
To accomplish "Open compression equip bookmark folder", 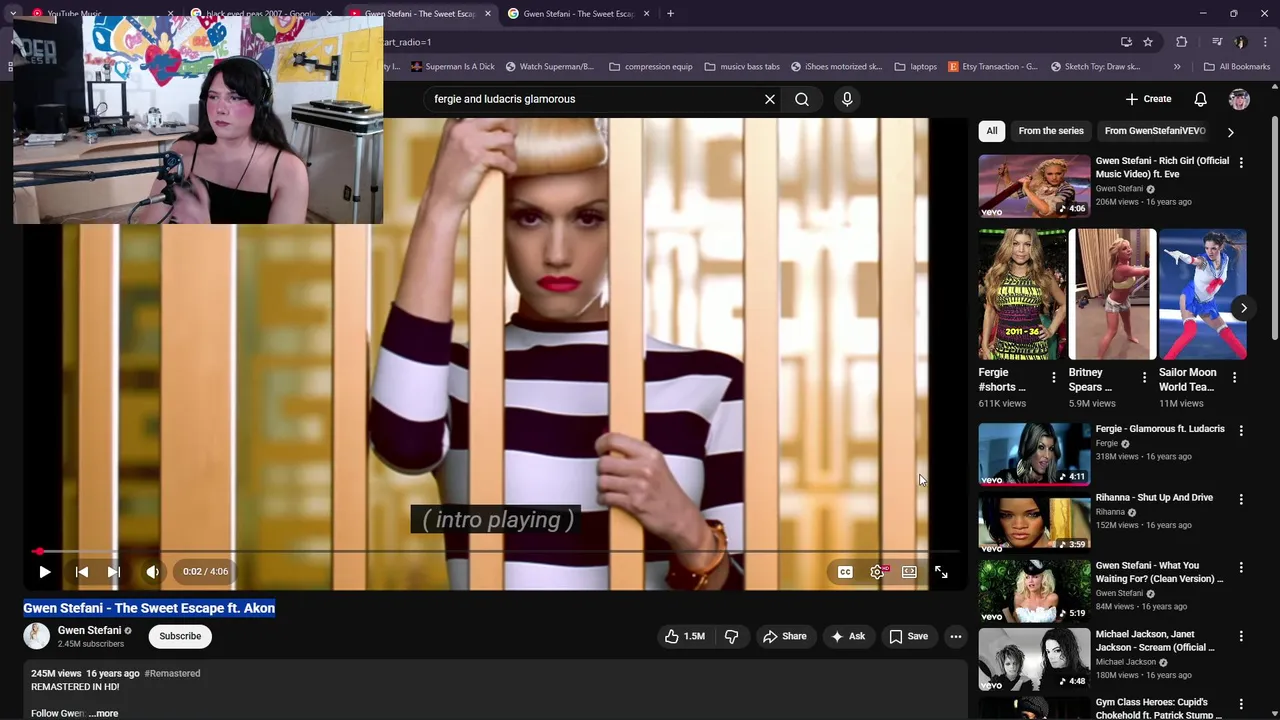I will (x=651, y=67).
